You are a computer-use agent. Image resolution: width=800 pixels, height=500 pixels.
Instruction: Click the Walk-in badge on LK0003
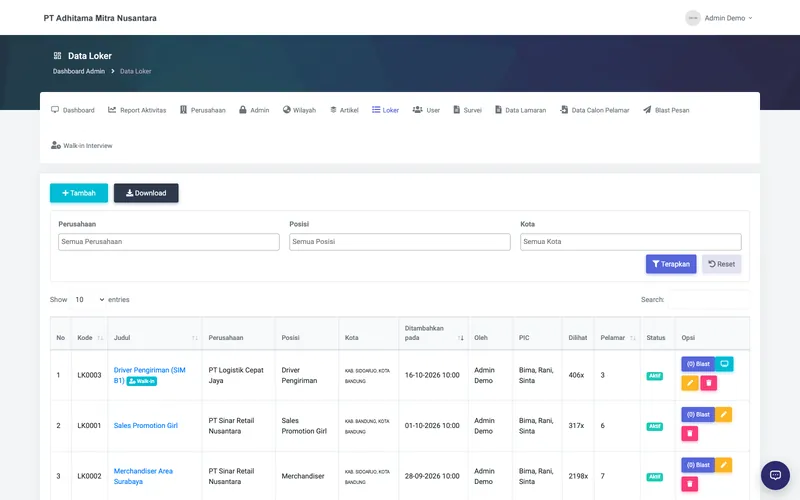(x=142, y=381)
